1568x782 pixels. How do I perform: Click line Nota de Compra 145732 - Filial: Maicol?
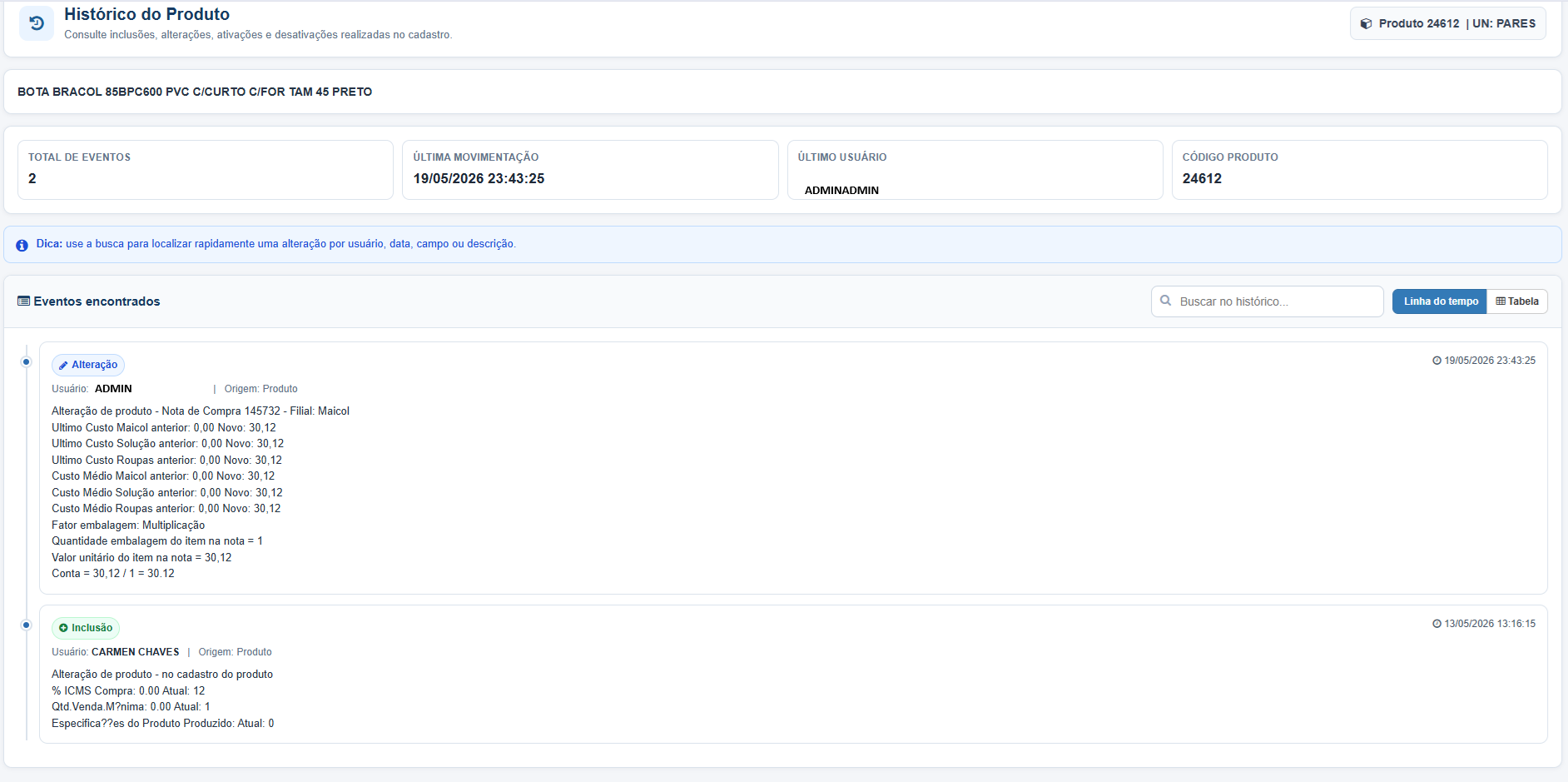tap(201, 411)
